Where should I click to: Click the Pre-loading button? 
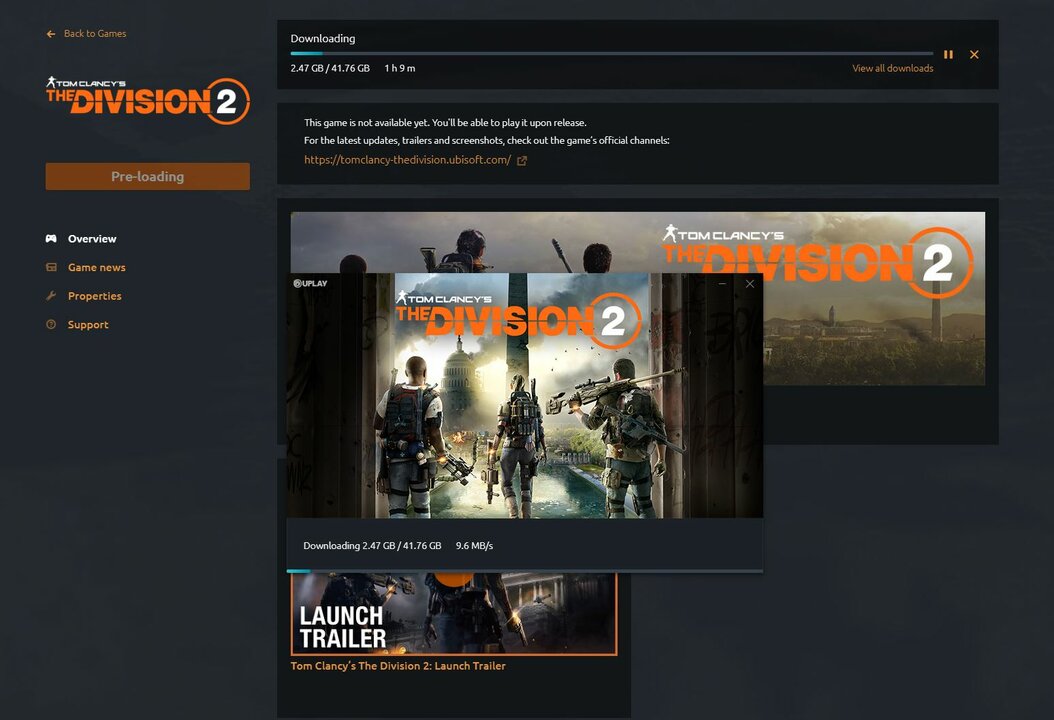coord(148,176)
